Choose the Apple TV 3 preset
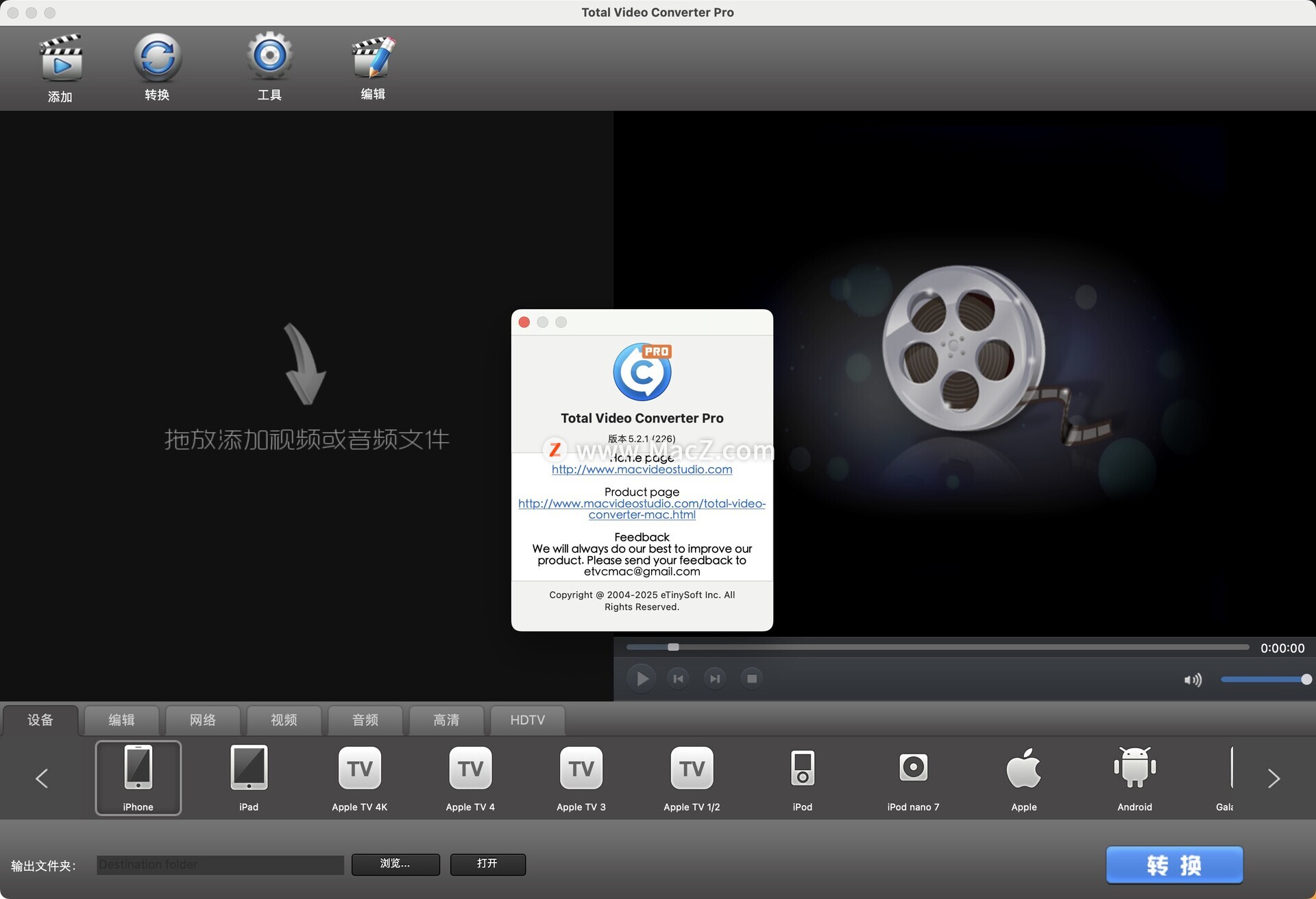The width and height of the screenshot is (1316, 899). tap(581, 778)
